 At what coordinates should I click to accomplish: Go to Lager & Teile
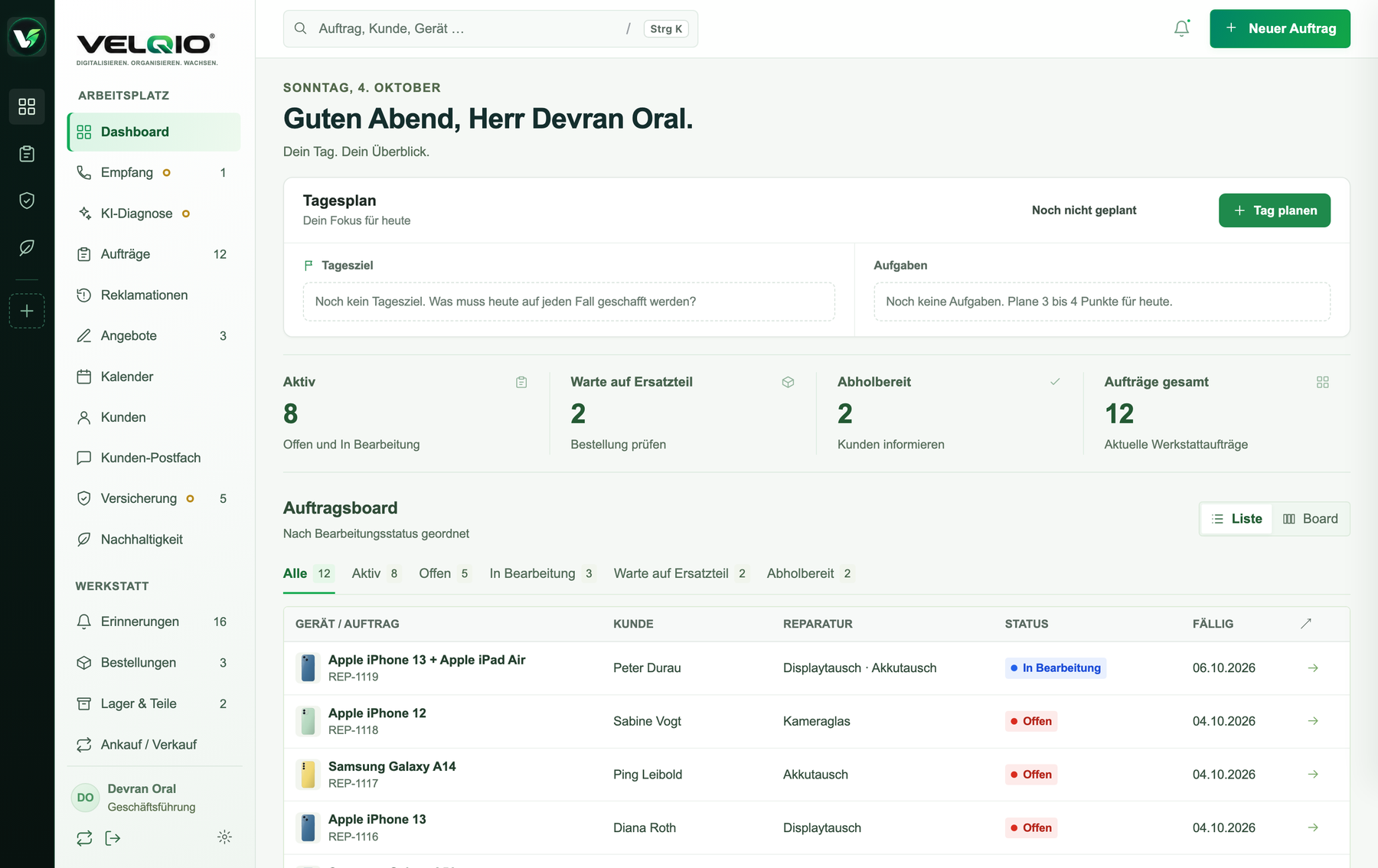click(x=154, y=703)
